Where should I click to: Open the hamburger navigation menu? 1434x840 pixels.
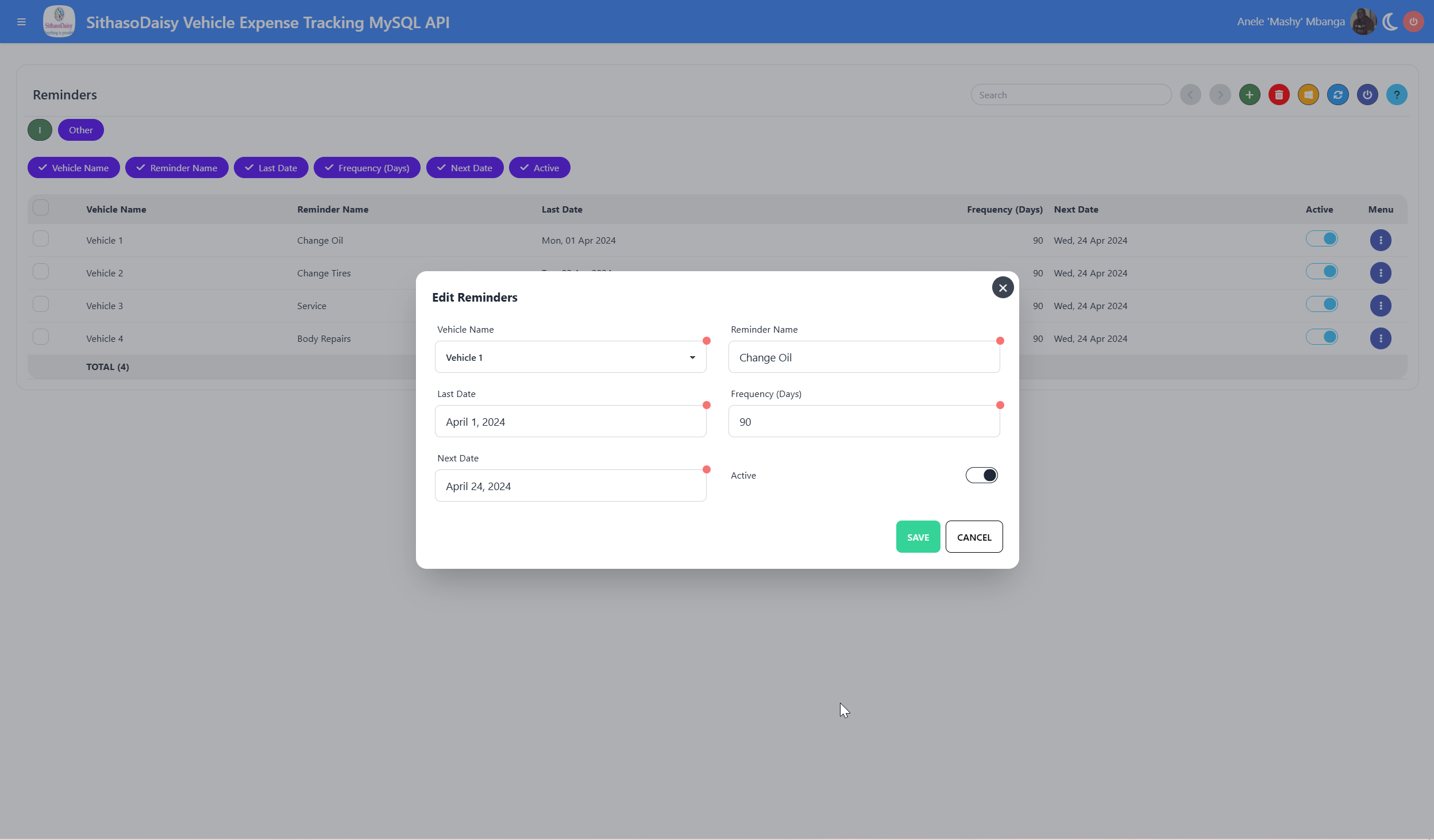(x=21, y=22)
